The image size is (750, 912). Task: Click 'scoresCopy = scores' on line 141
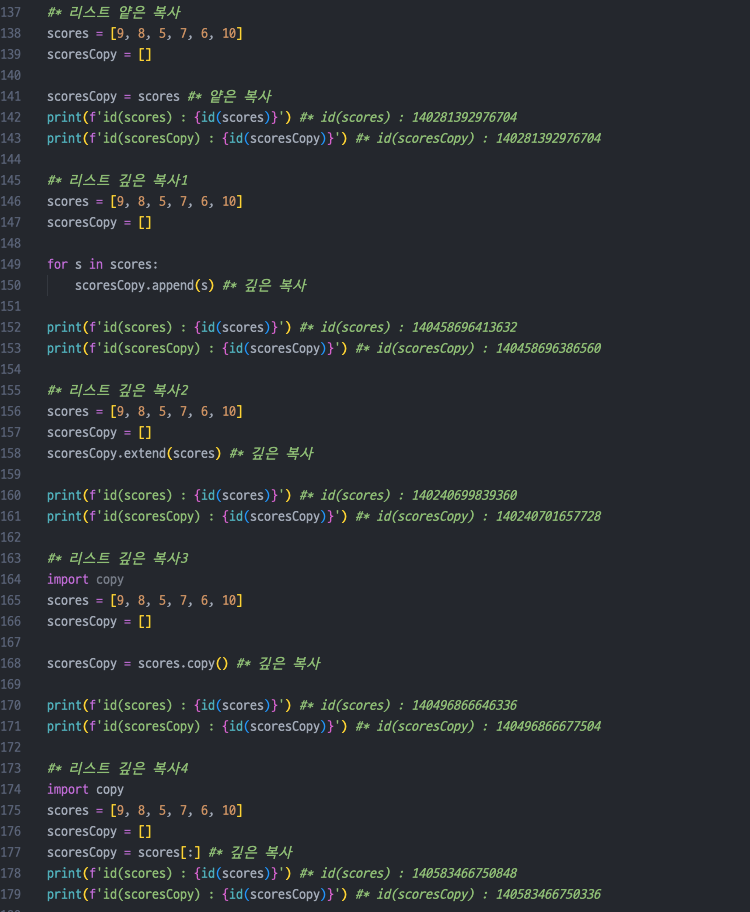pos(113,97)
